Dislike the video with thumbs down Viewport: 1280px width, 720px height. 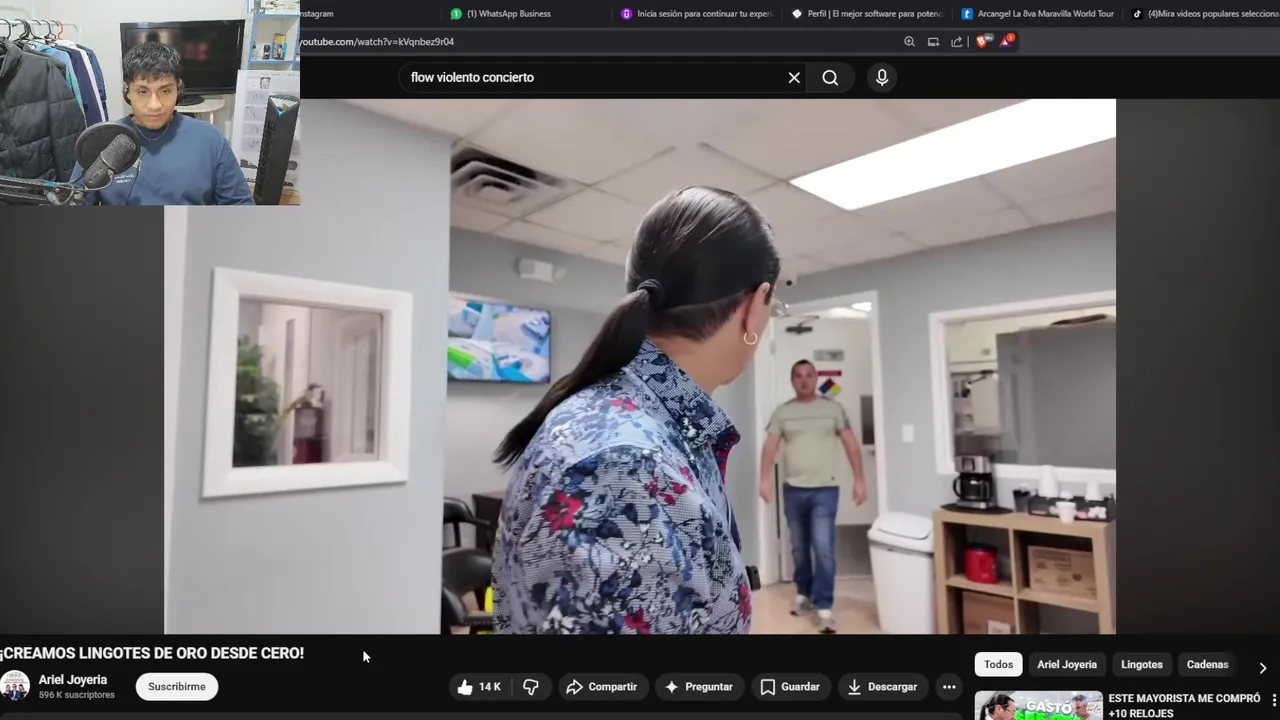tap(531, 687)
